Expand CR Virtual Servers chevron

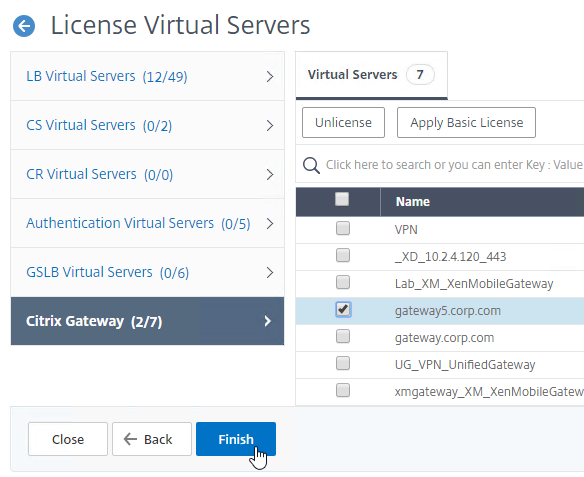tap(270, 175)
